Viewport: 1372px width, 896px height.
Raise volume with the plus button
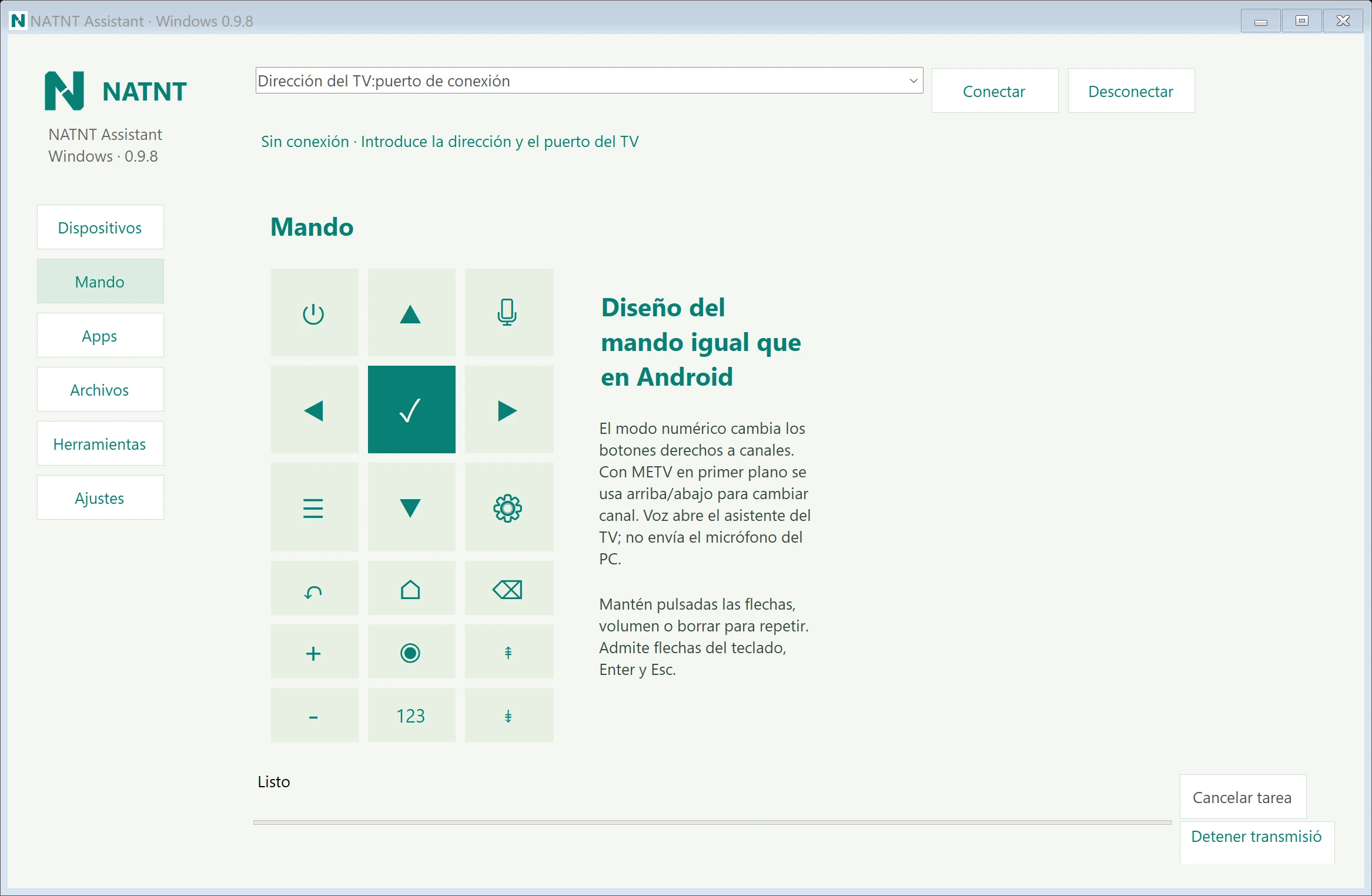314,652
